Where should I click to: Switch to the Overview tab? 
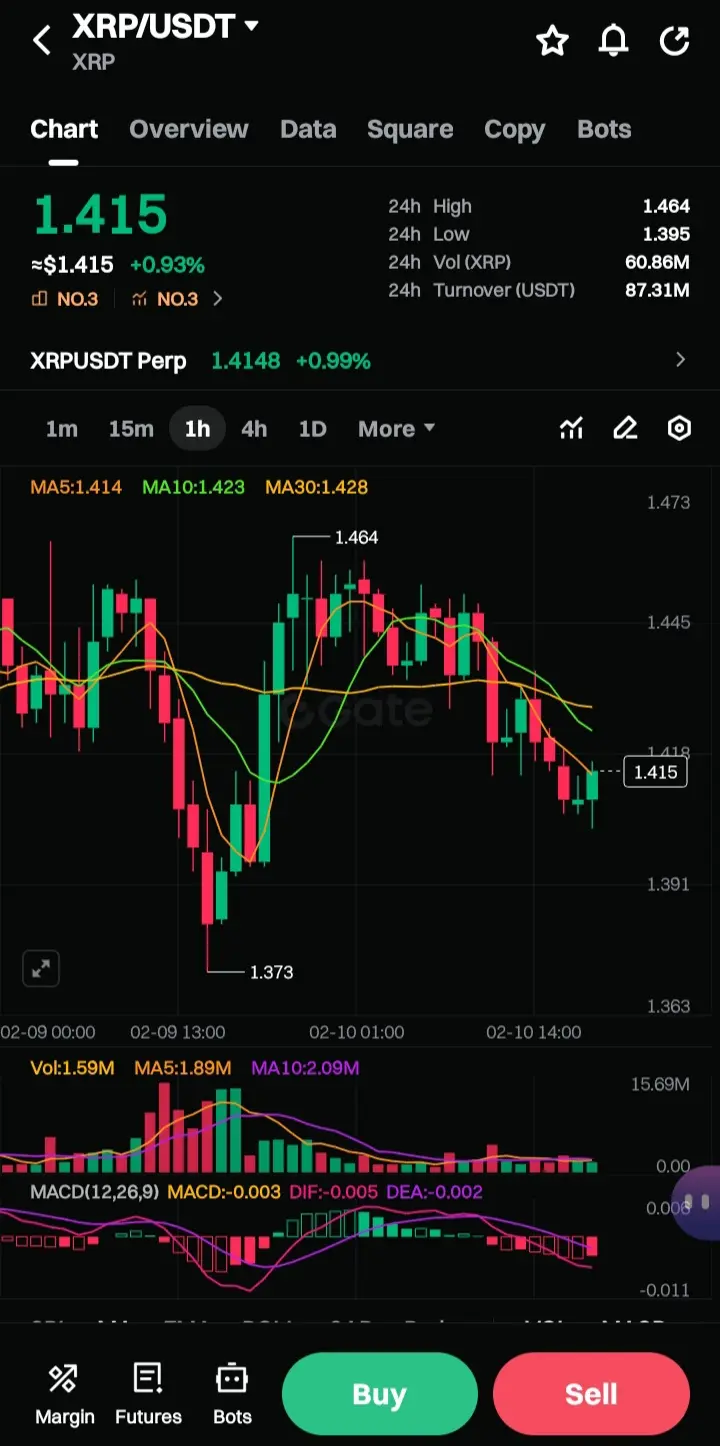188,129
